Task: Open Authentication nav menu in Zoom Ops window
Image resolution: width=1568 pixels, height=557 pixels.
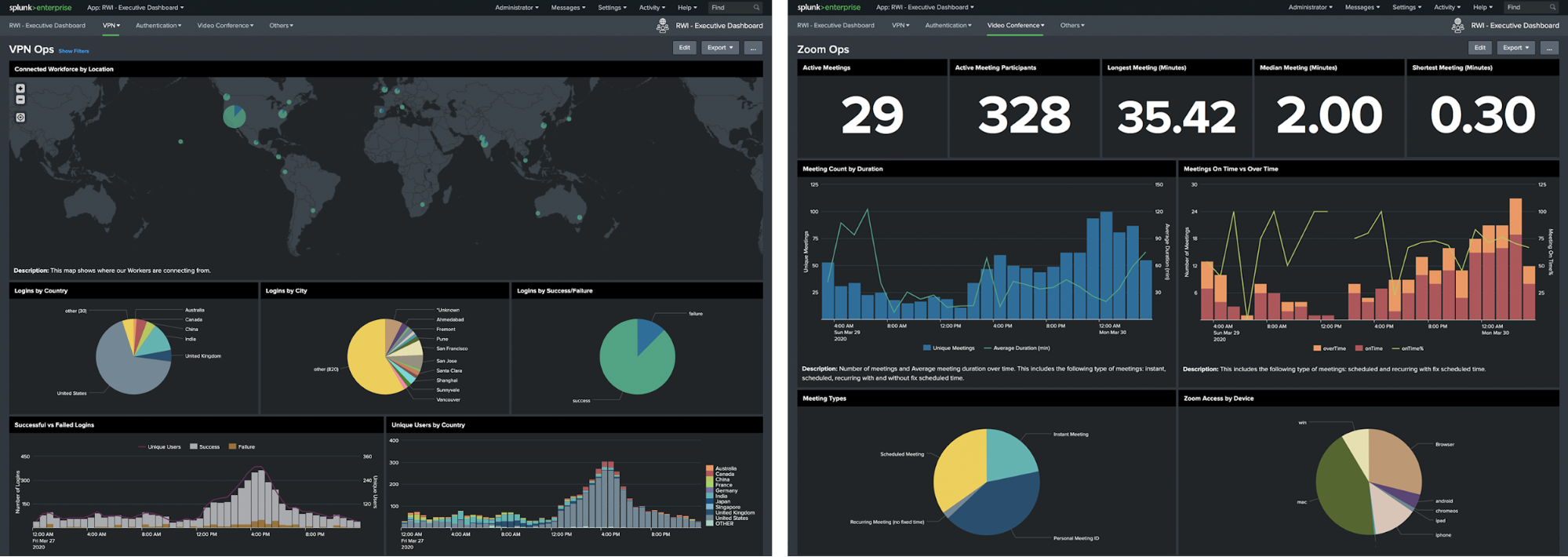Action: [948, 25]
